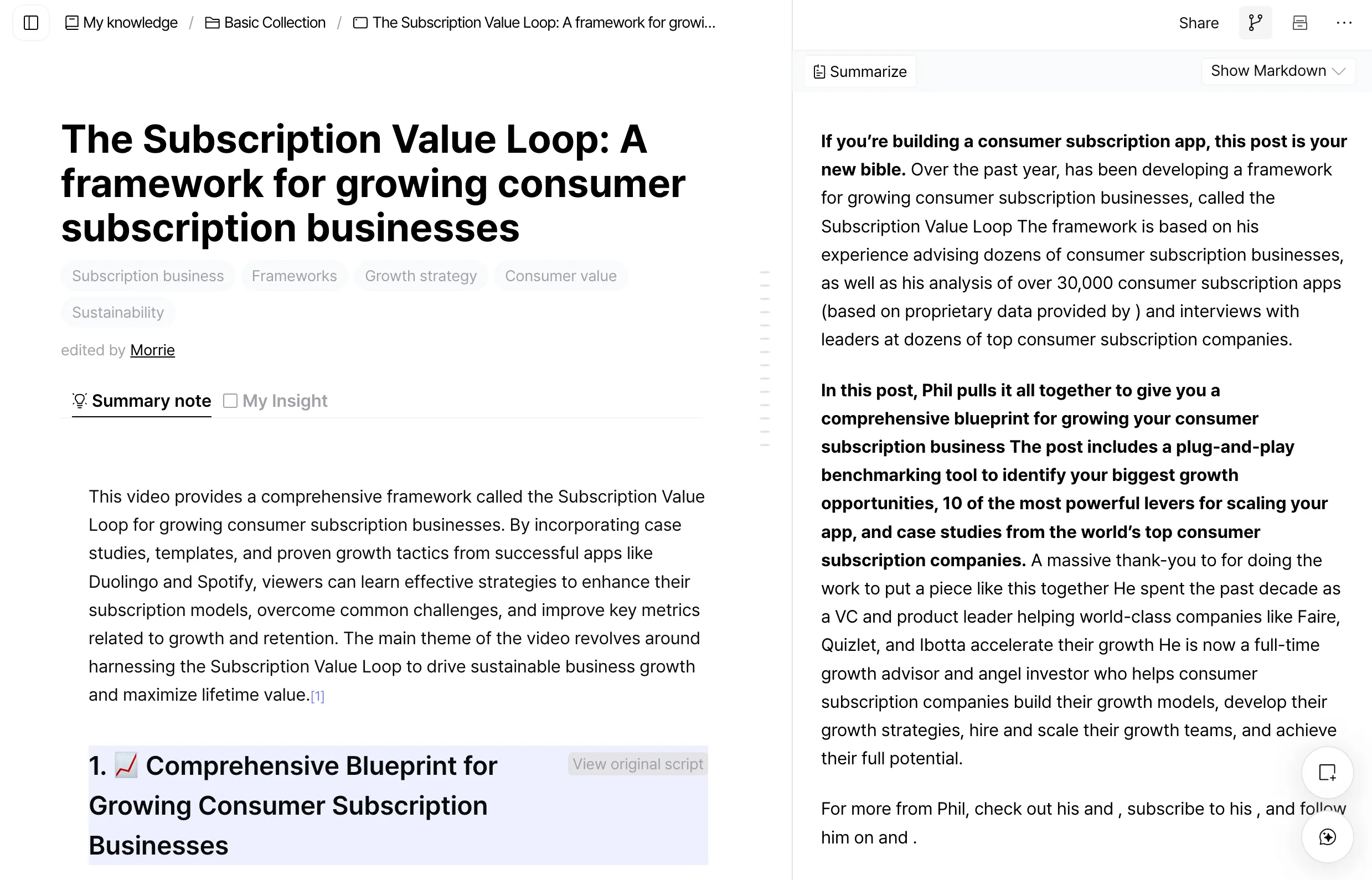Click the Summarize document icon
Image resolution: width=1372 pixels, height=880 pixels.
819,71
